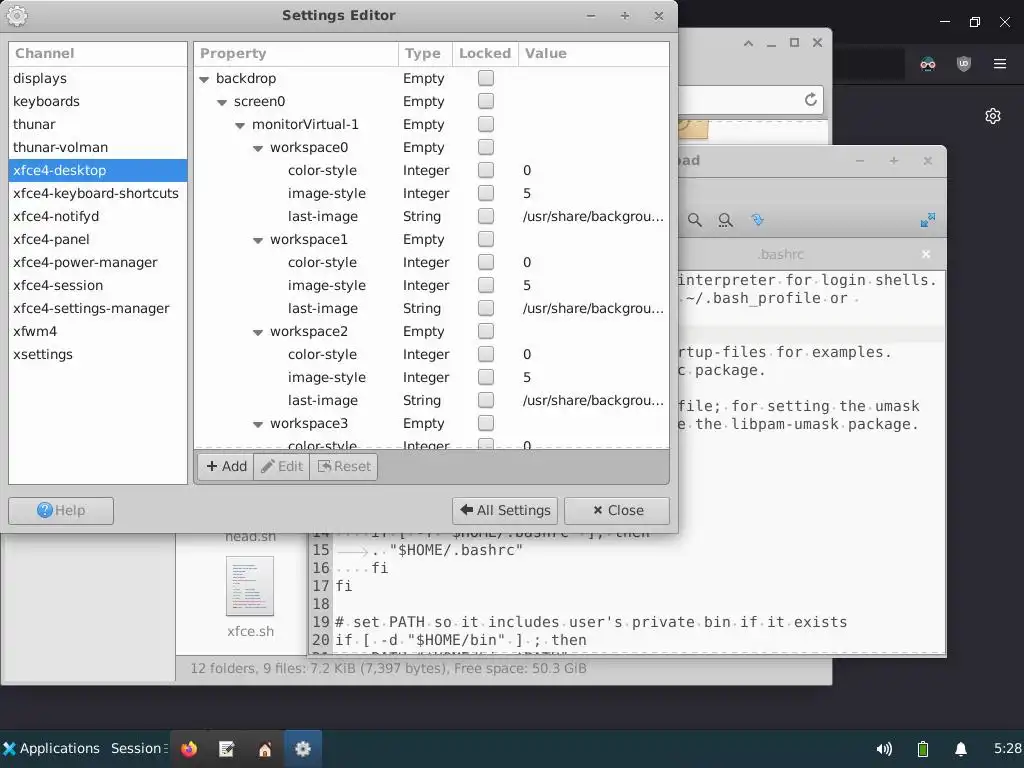Toggle Locked checkbox for screen0 row
This screenshot has height=768, width=1024.
coord(485,101)
